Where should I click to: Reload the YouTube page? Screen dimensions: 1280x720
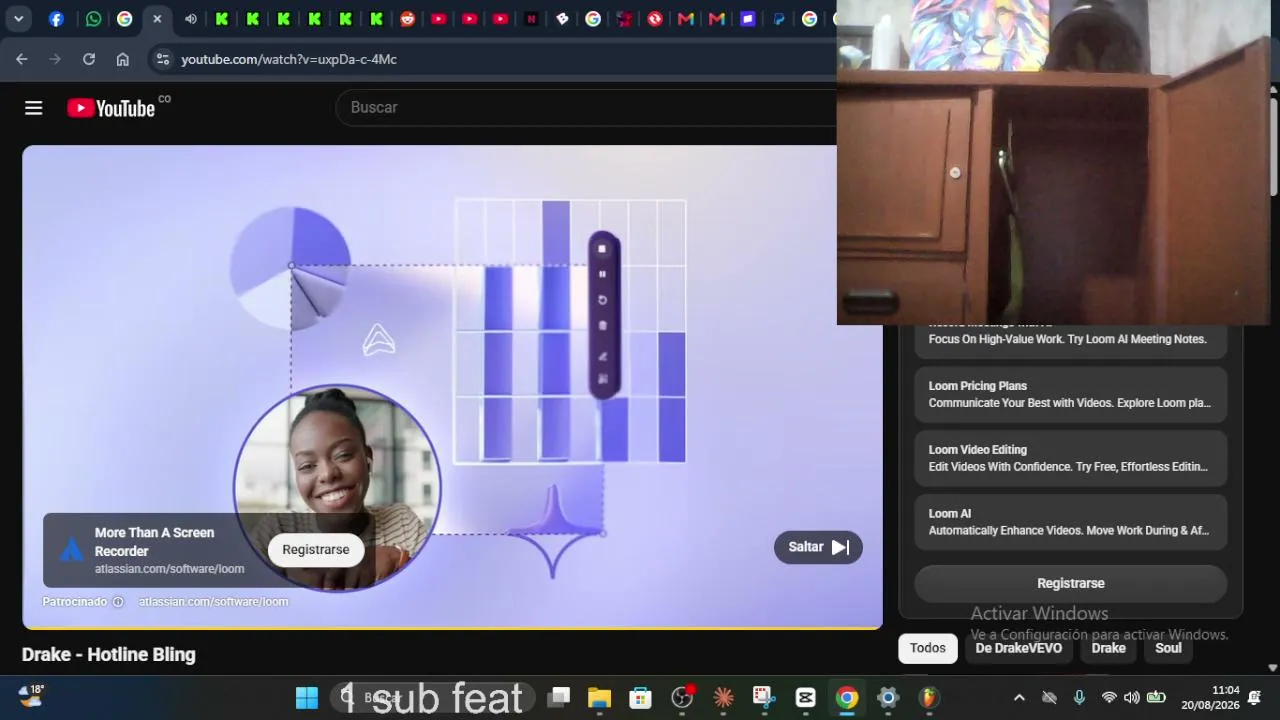point(89,59)
